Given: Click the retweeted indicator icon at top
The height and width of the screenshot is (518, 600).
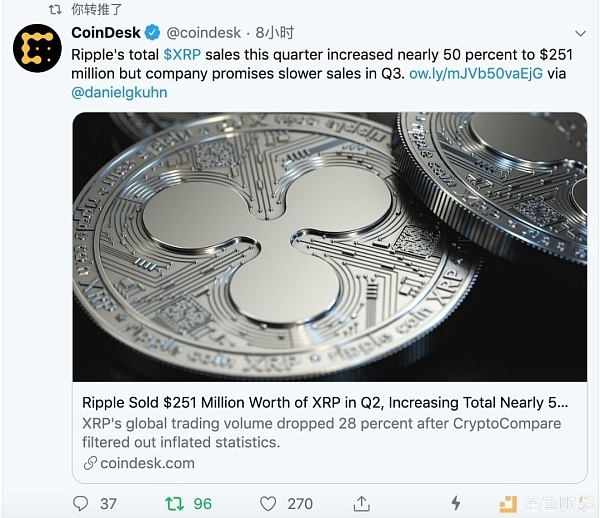Looking at the screenshot, I should [55, 10].
